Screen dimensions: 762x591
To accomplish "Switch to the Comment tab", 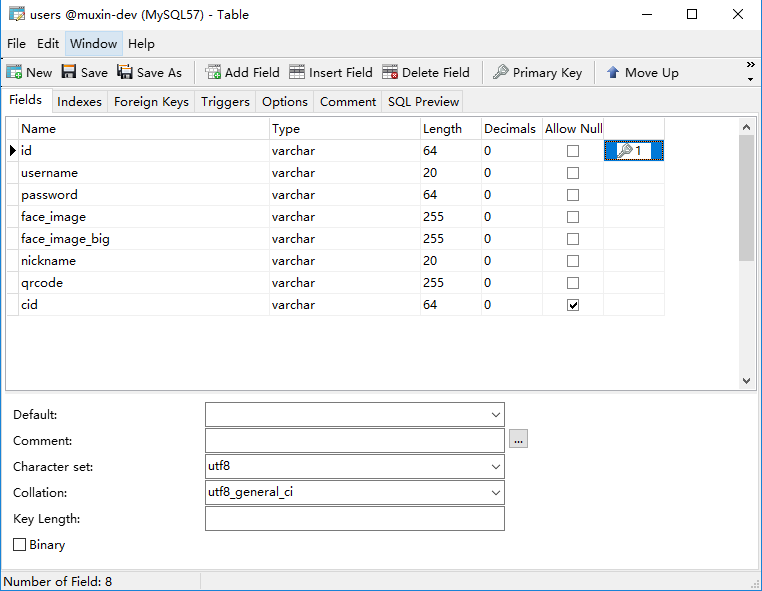I will [348, 102].
